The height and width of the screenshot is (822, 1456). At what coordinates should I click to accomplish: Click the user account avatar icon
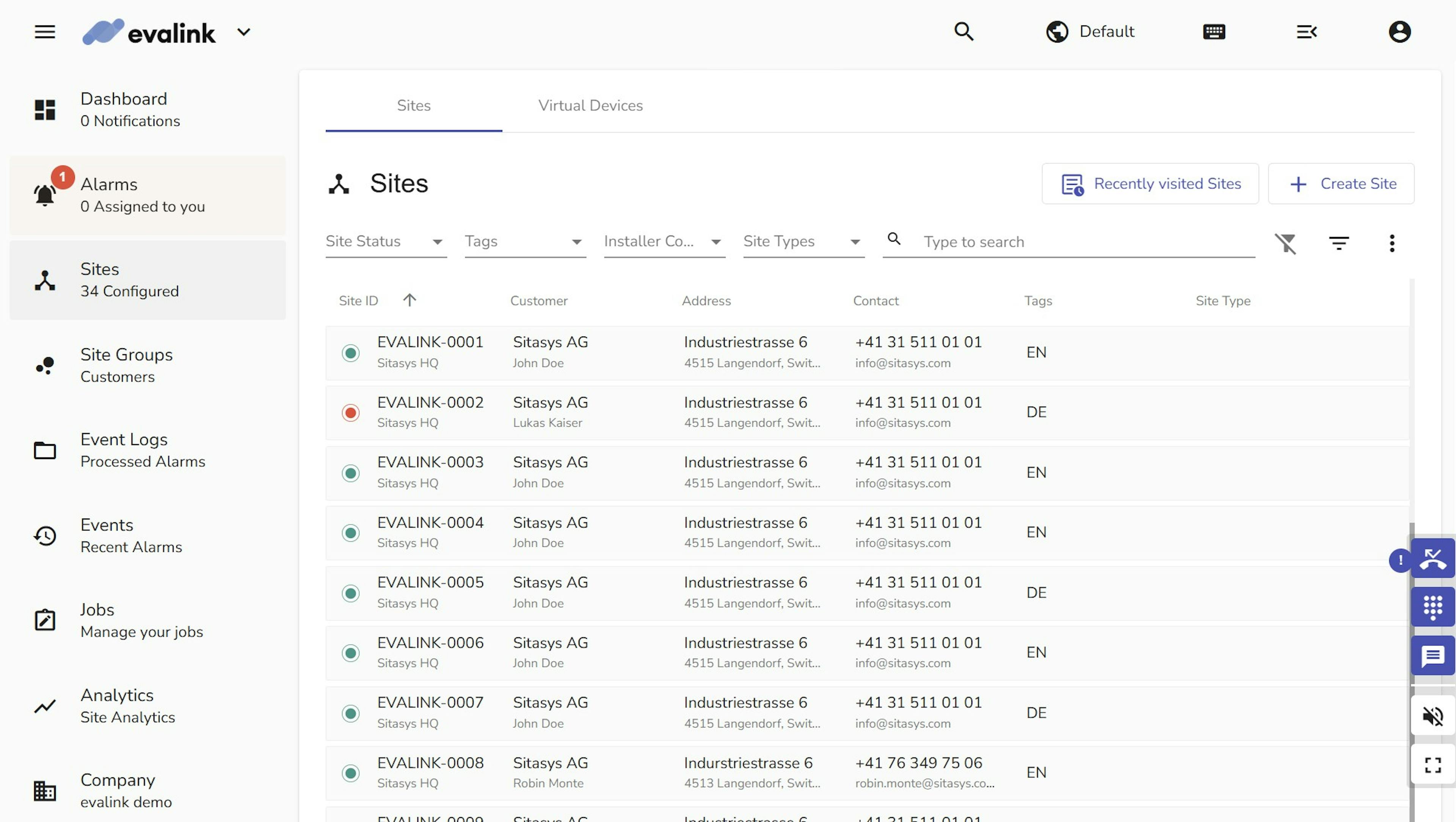tap(1400, 31)
